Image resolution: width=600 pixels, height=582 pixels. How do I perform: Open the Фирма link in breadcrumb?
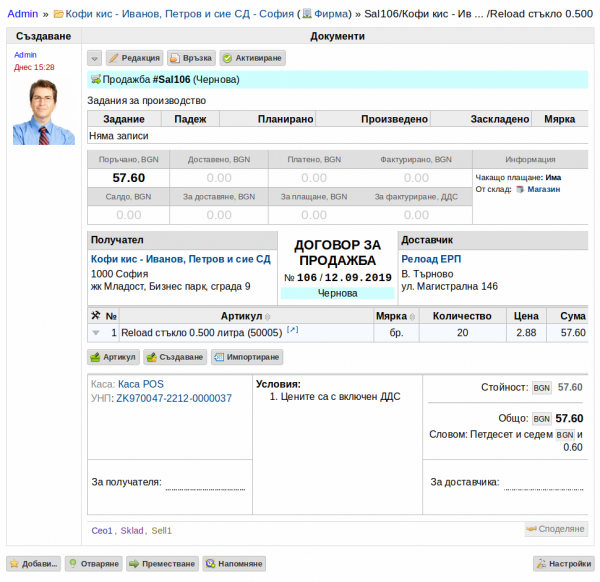(x=331, y=14)
